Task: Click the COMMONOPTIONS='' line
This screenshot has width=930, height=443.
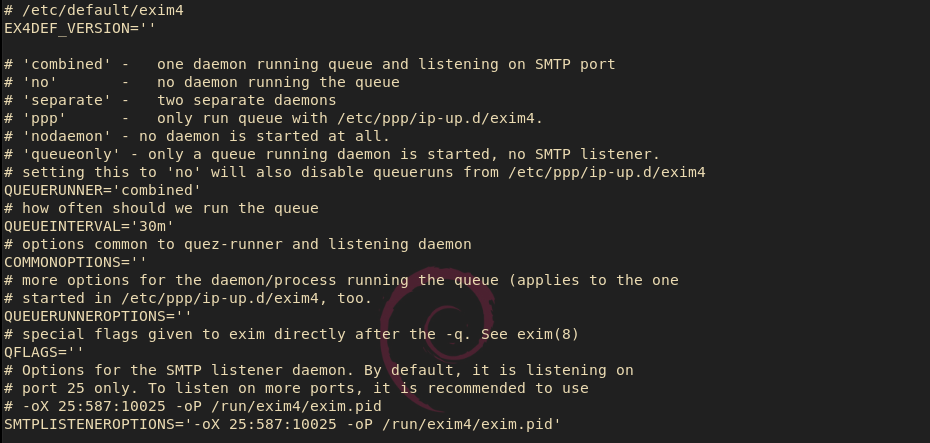Action: coord(75,262)
